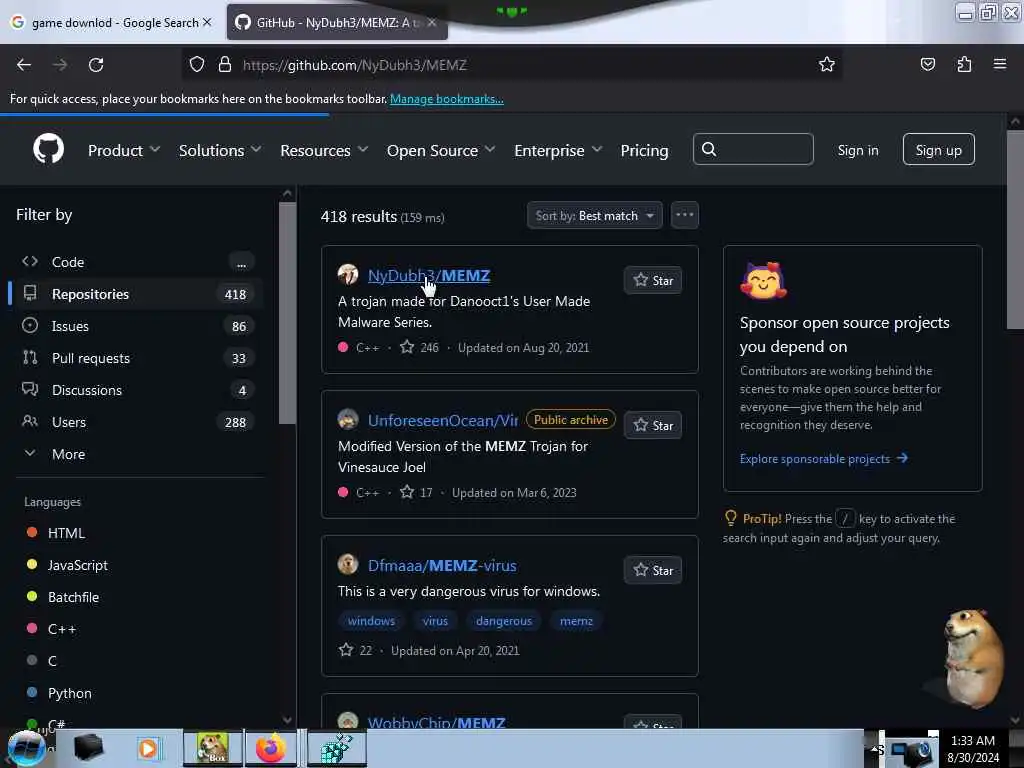
Task: Click the GitHub search input field
Action: tap(753, 150)
